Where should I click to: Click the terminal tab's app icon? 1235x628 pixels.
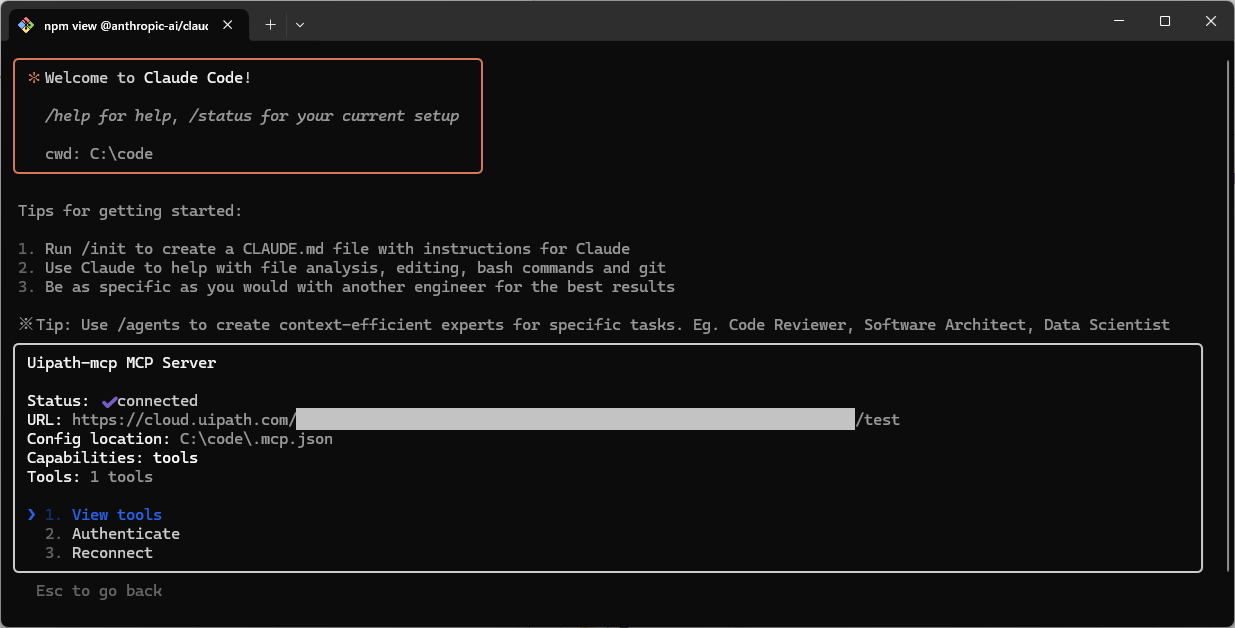tap(26, 25)
